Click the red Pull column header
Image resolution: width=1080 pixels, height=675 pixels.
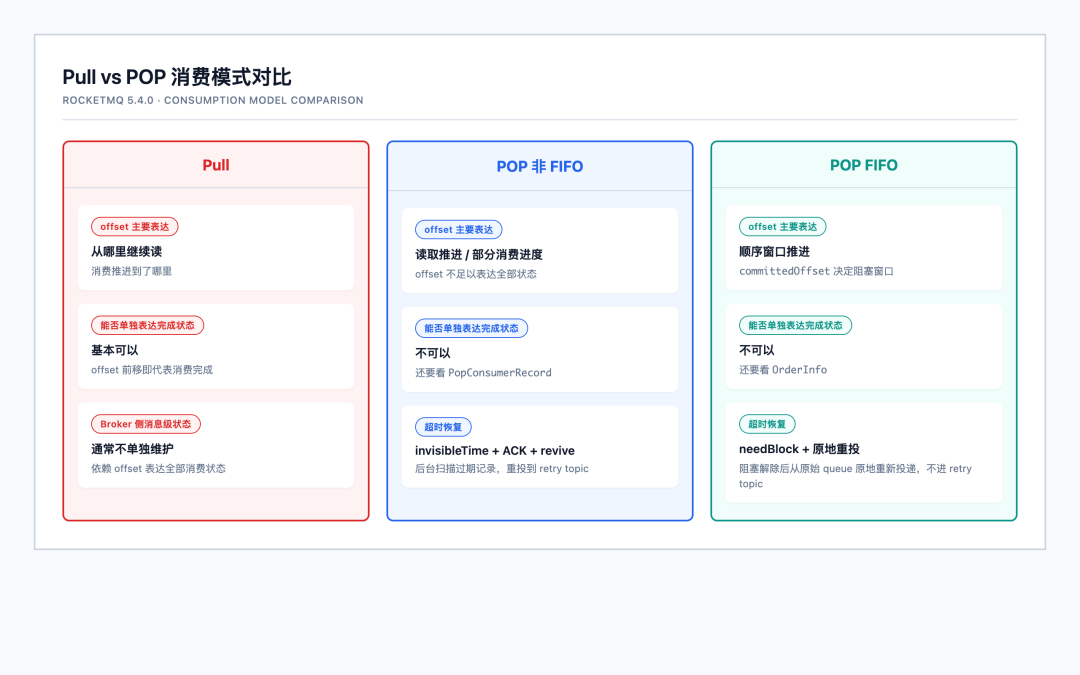pyautogui.click(x=216, y=165)
